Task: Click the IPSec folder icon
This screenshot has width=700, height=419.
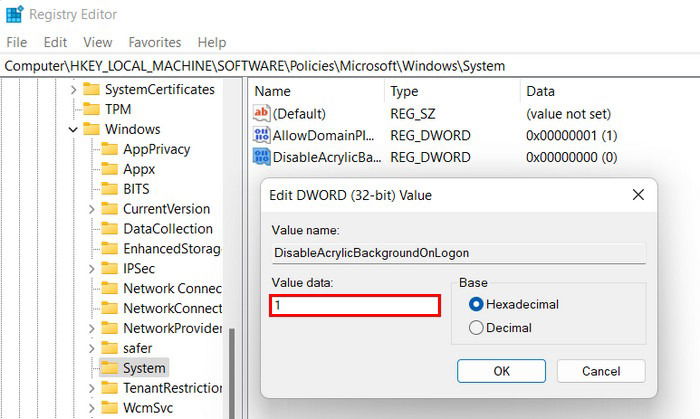Action: (x=109, y=269)
